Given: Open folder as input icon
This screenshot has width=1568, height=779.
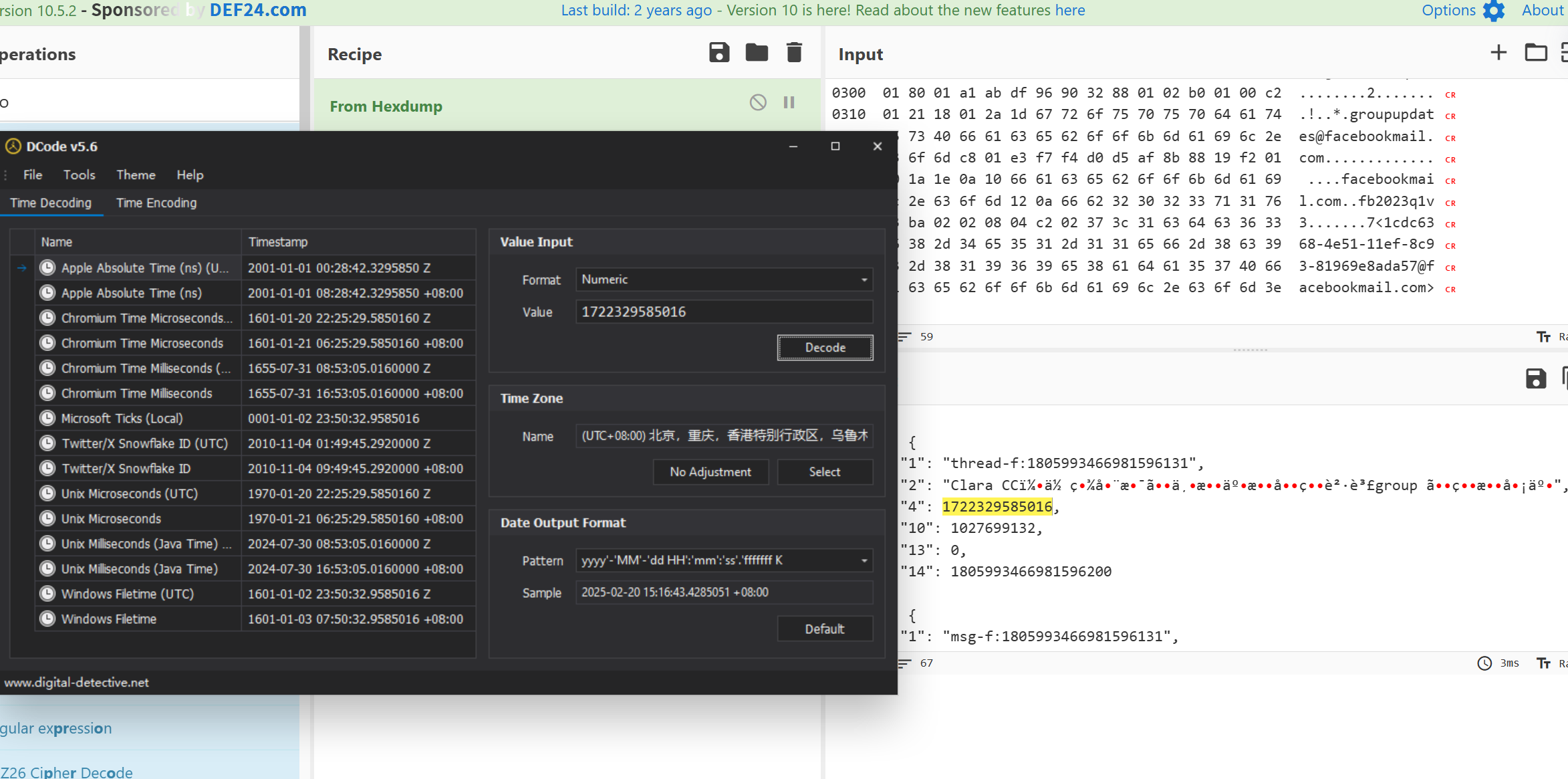Looking at the screenshot, I should pos(1535,53).
